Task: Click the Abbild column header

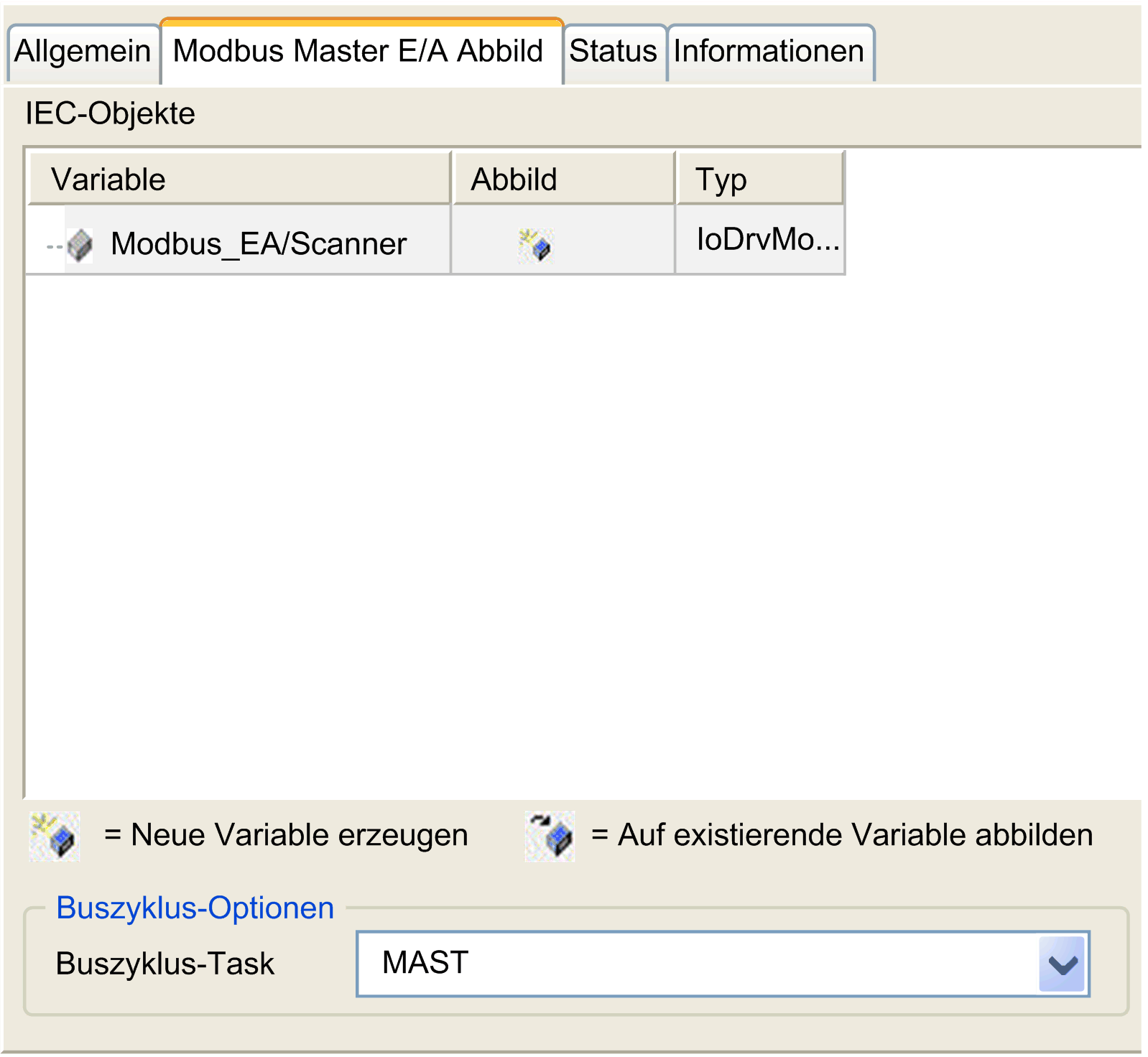Action: tap(564, 179)
